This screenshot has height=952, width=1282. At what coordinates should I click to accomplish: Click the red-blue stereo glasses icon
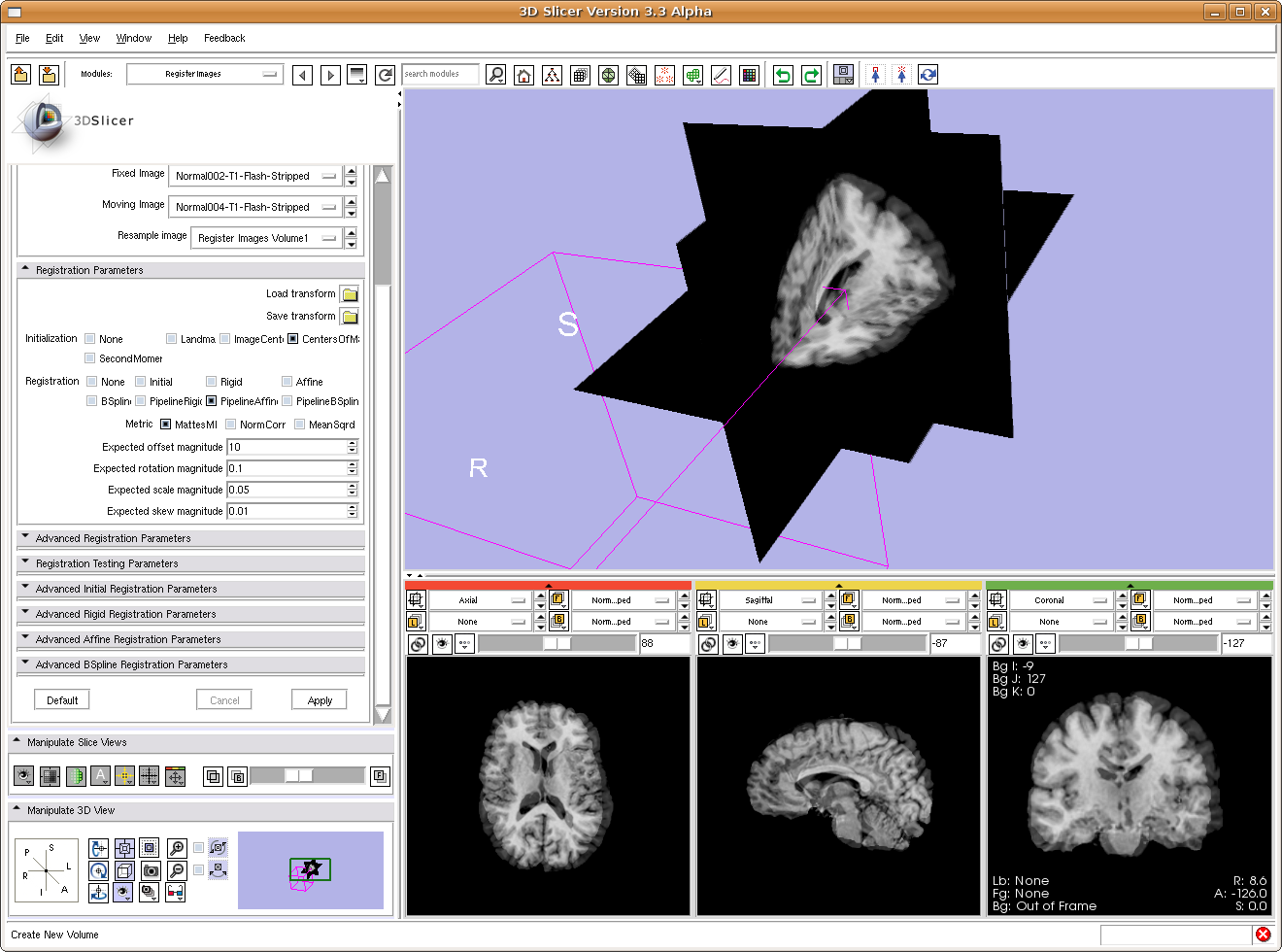176,892
